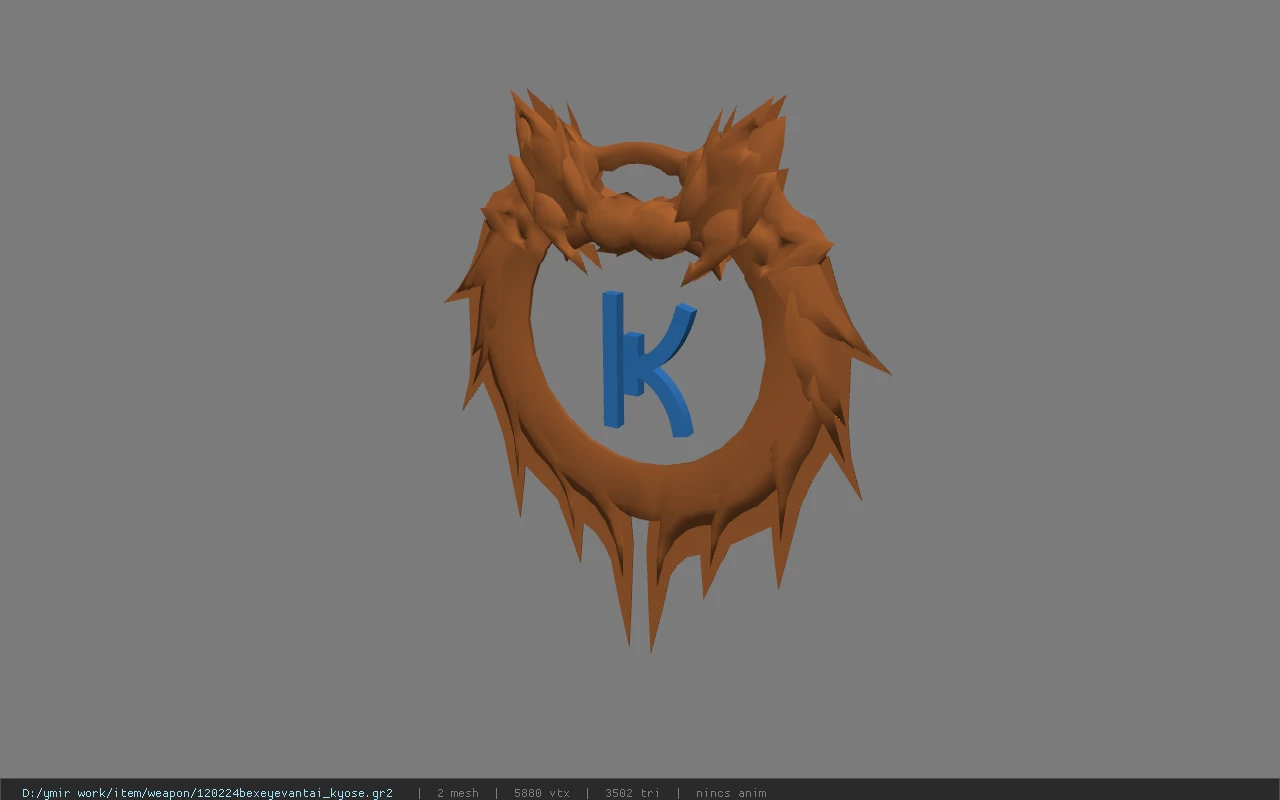Click the 'nincs anim' status text
1280x800 pixels.
click(x=731, y=793)
